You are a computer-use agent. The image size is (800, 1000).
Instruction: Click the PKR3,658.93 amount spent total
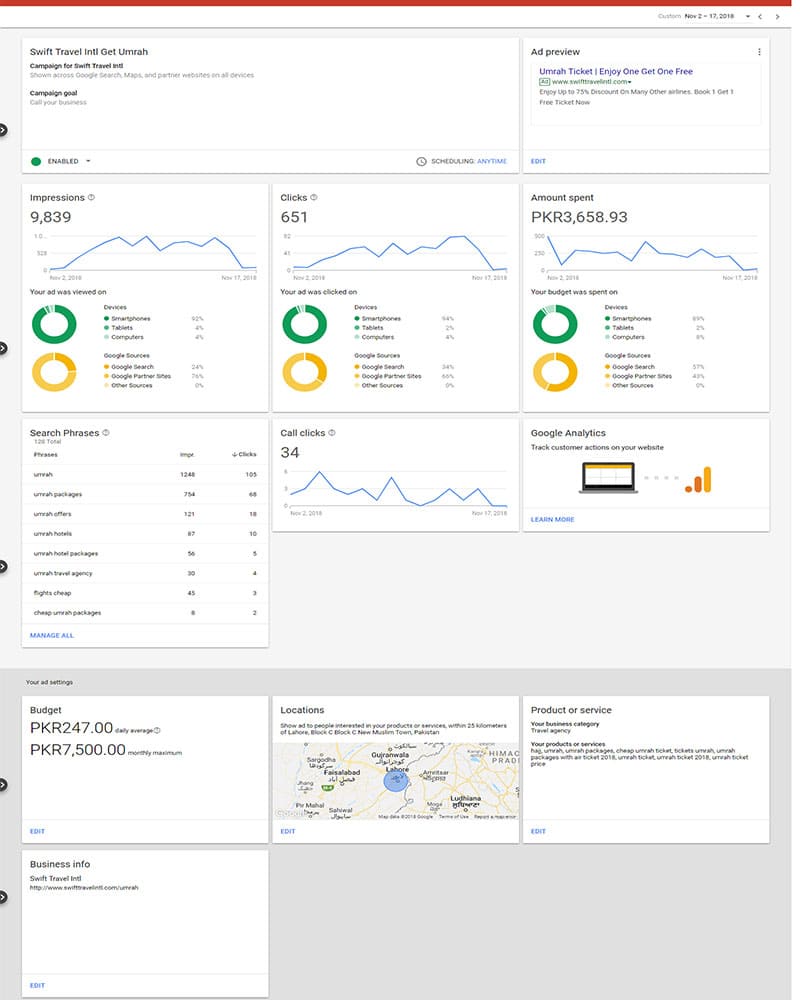[579, 217]
